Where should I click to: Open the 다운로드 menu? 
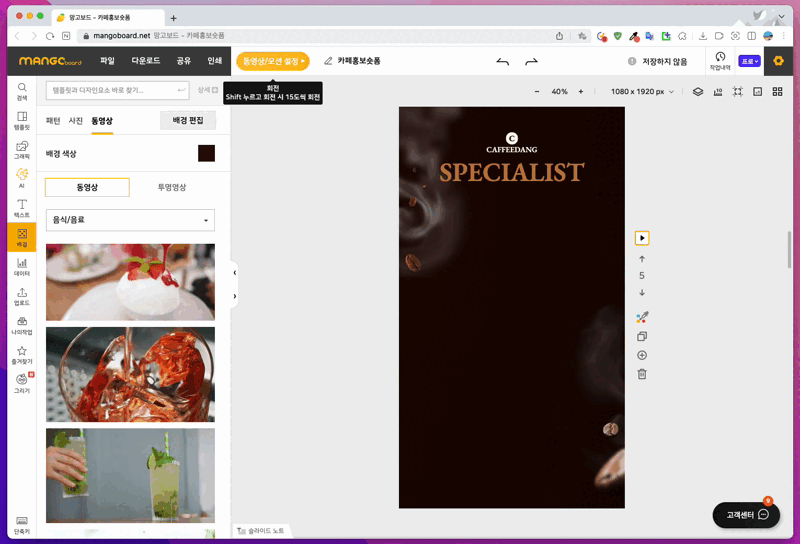146,61
